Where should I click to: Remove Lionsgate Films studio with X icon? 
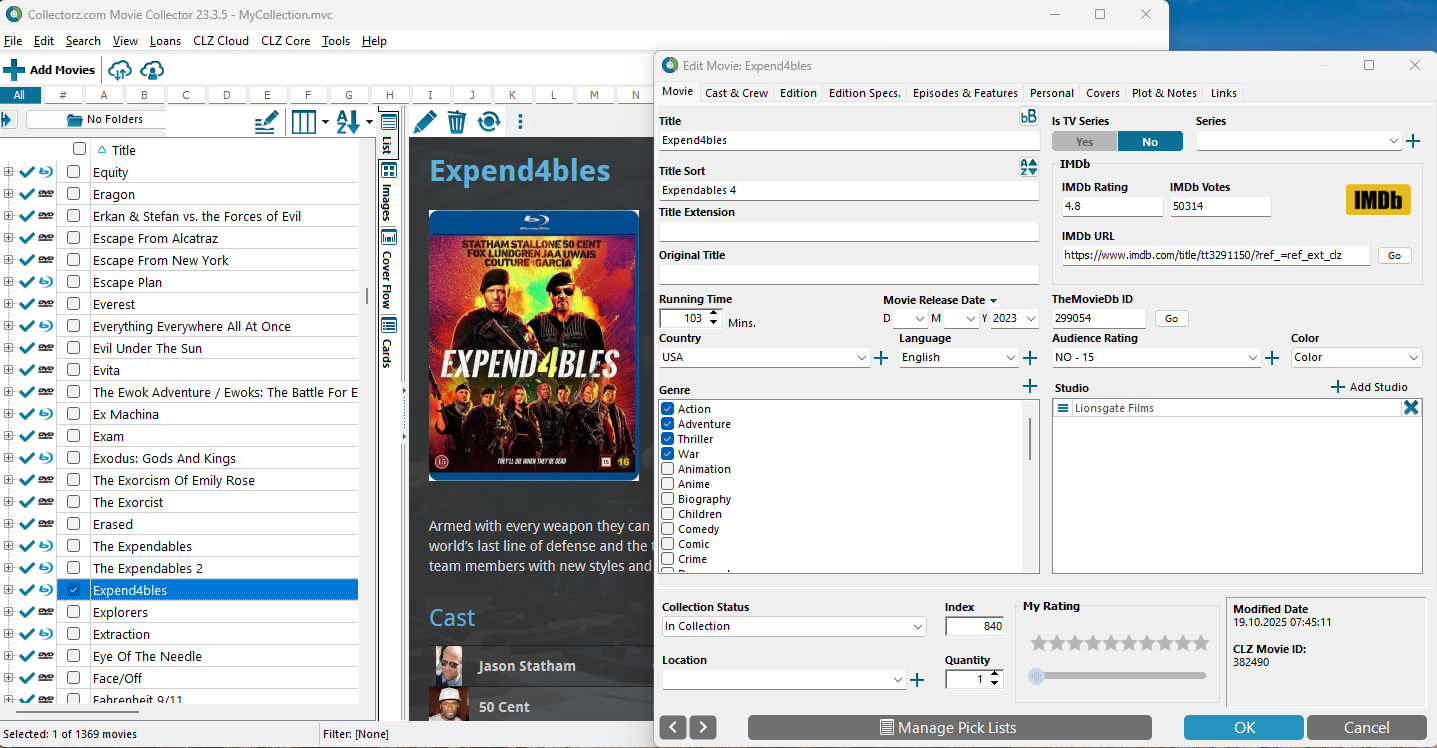pyautogui.click(x=1410, y=407)
